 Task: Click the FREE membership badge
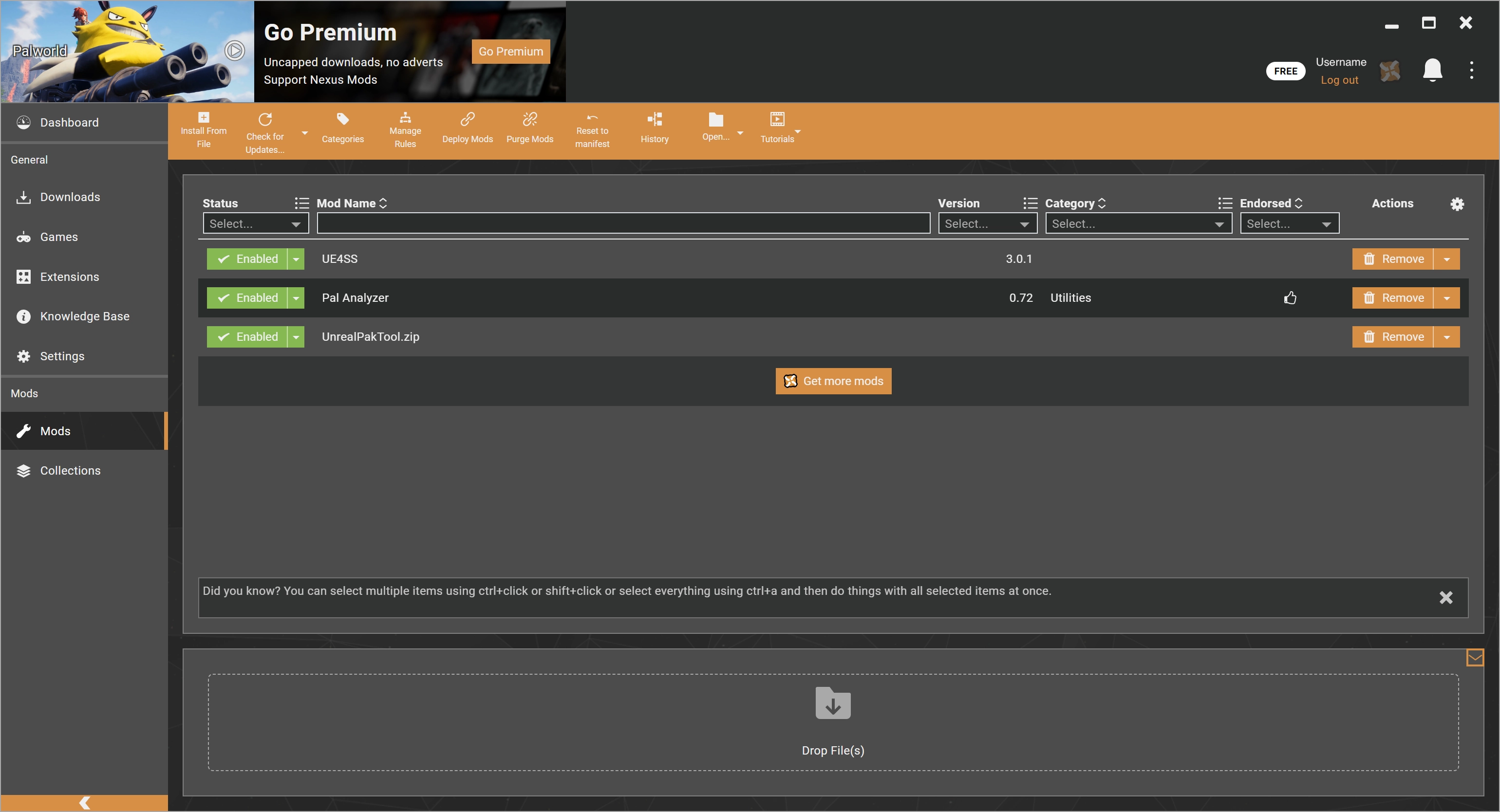[x=1285, y=71]
